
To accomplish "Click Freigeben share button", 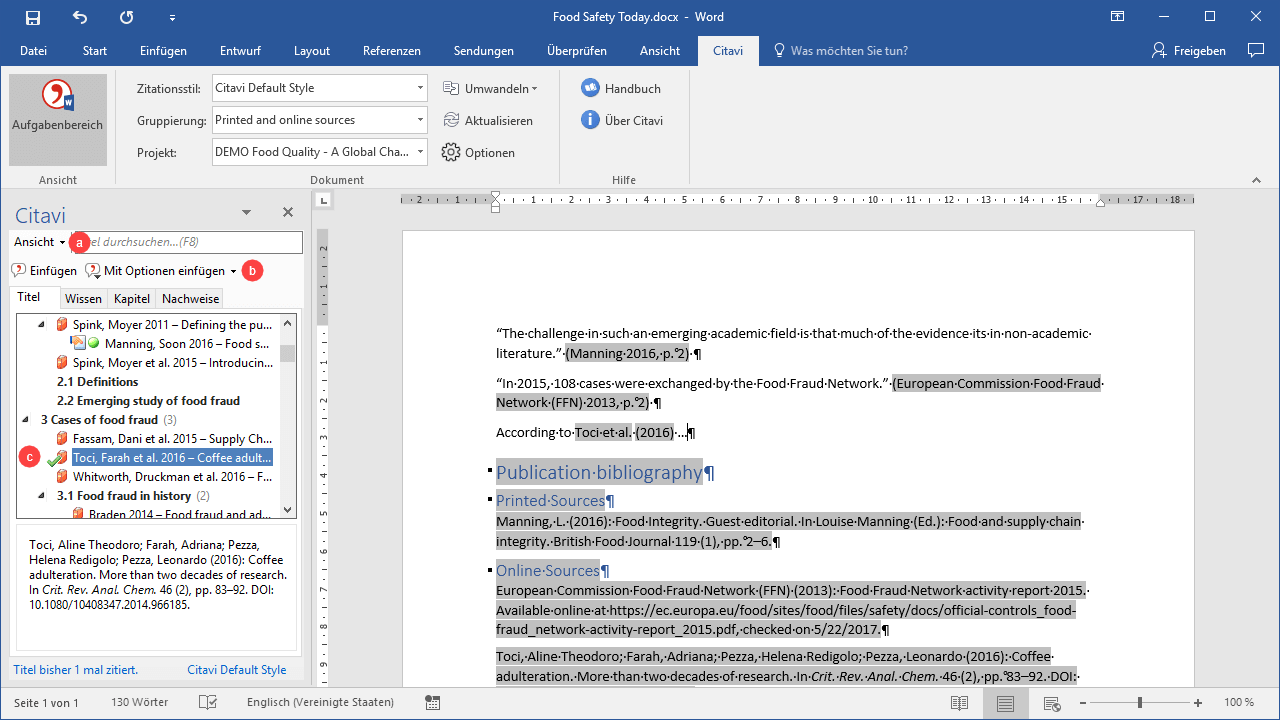I will pyautogui.click(x=1189, y=51).
